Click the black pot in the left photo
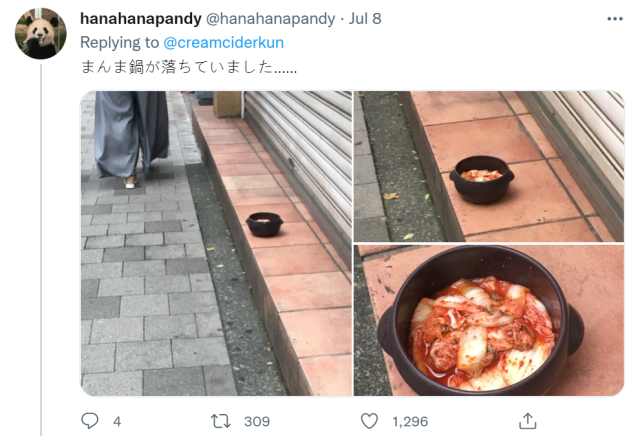Image resolution: width=640 pixels, height=436 pixels. (x=264, y=224)
